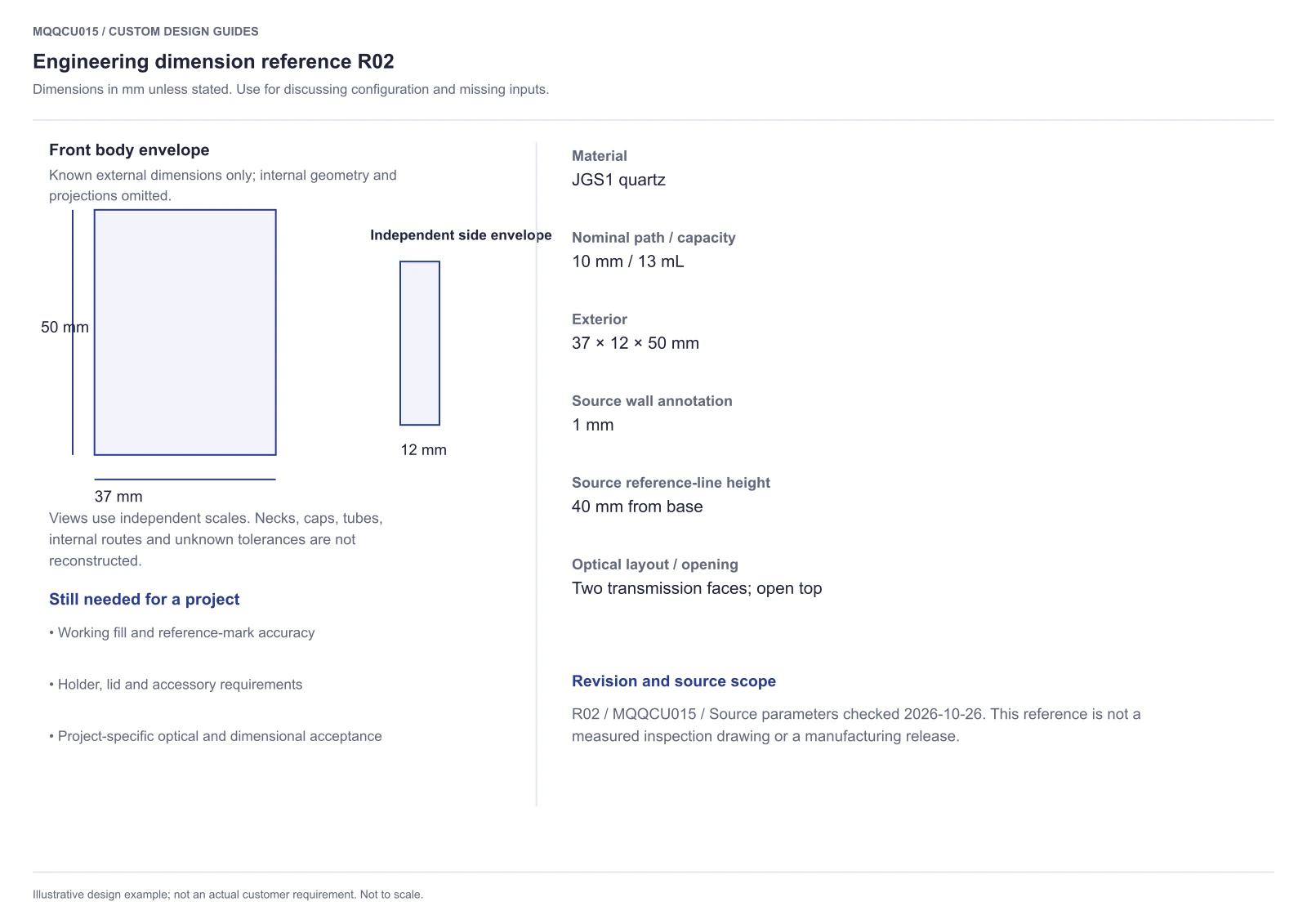The image size is (1307, 924).
Task: Click the '10 mm / 13 mL' value
Action: pos(628,261)
